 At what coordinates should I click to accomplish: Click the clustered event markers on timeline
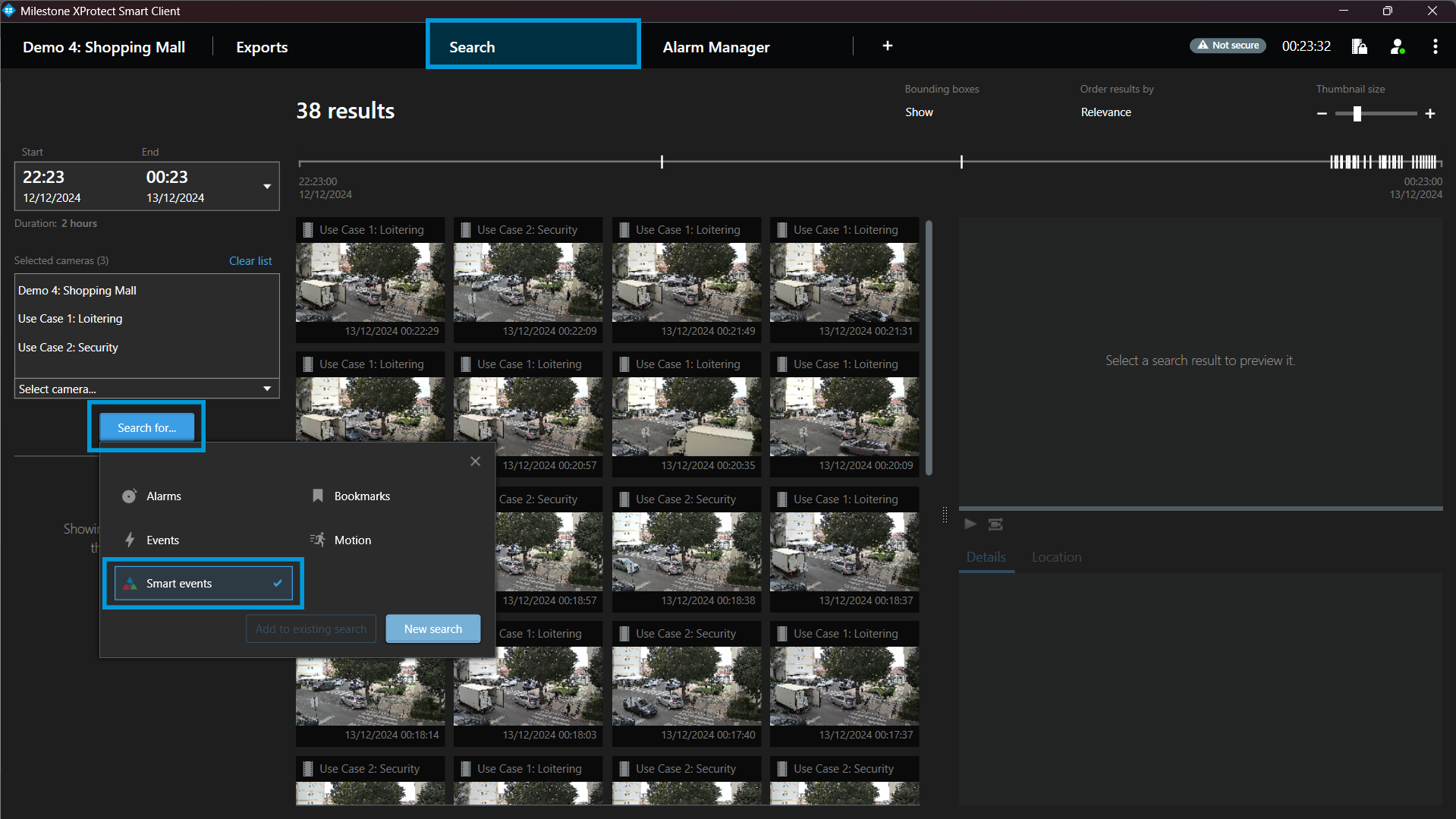[1384, 162]
